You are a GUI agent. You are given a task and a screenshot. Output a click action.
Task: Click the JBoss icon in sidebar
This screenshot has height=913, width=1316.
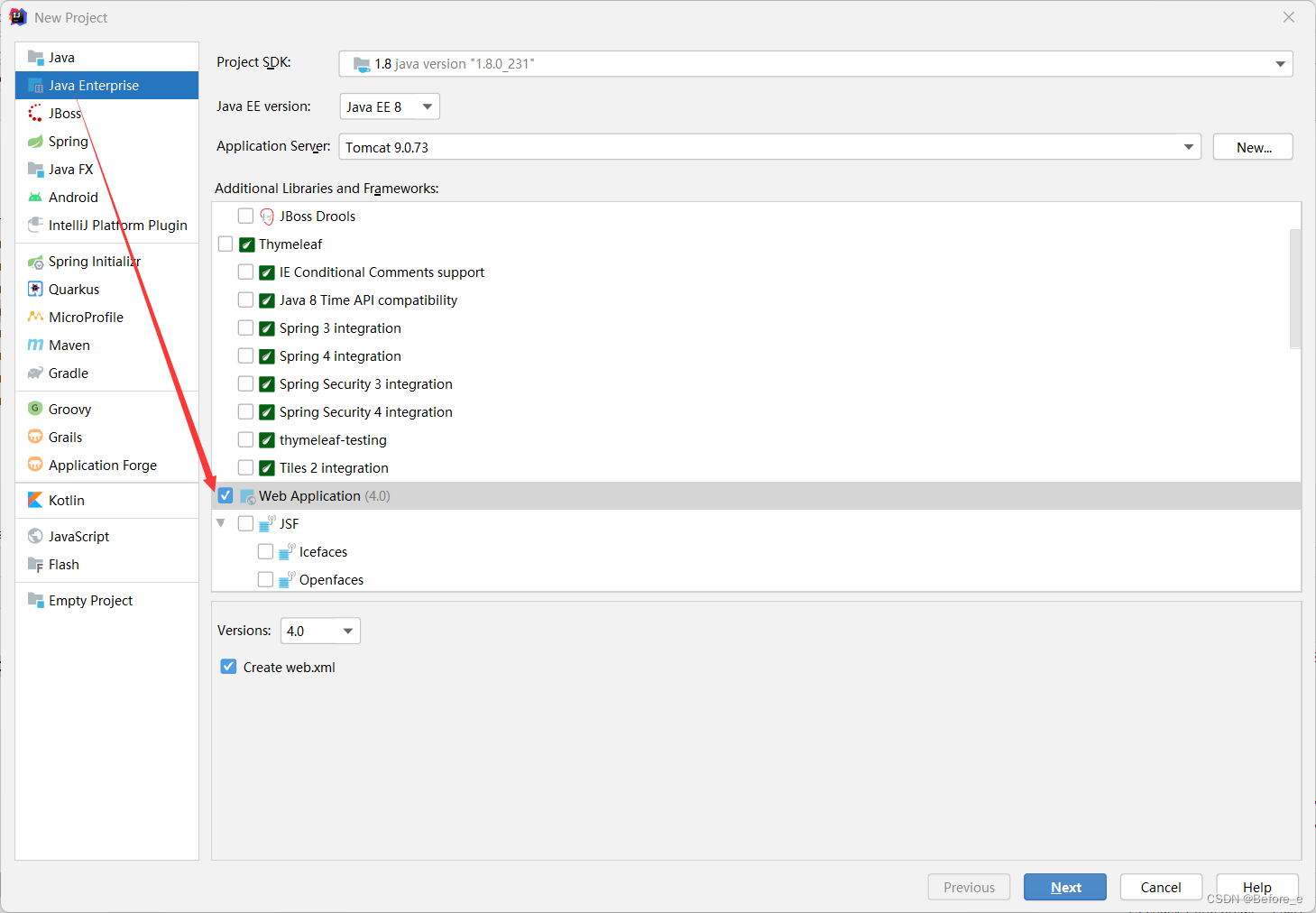pyautogui.click(x=35, y=114)
